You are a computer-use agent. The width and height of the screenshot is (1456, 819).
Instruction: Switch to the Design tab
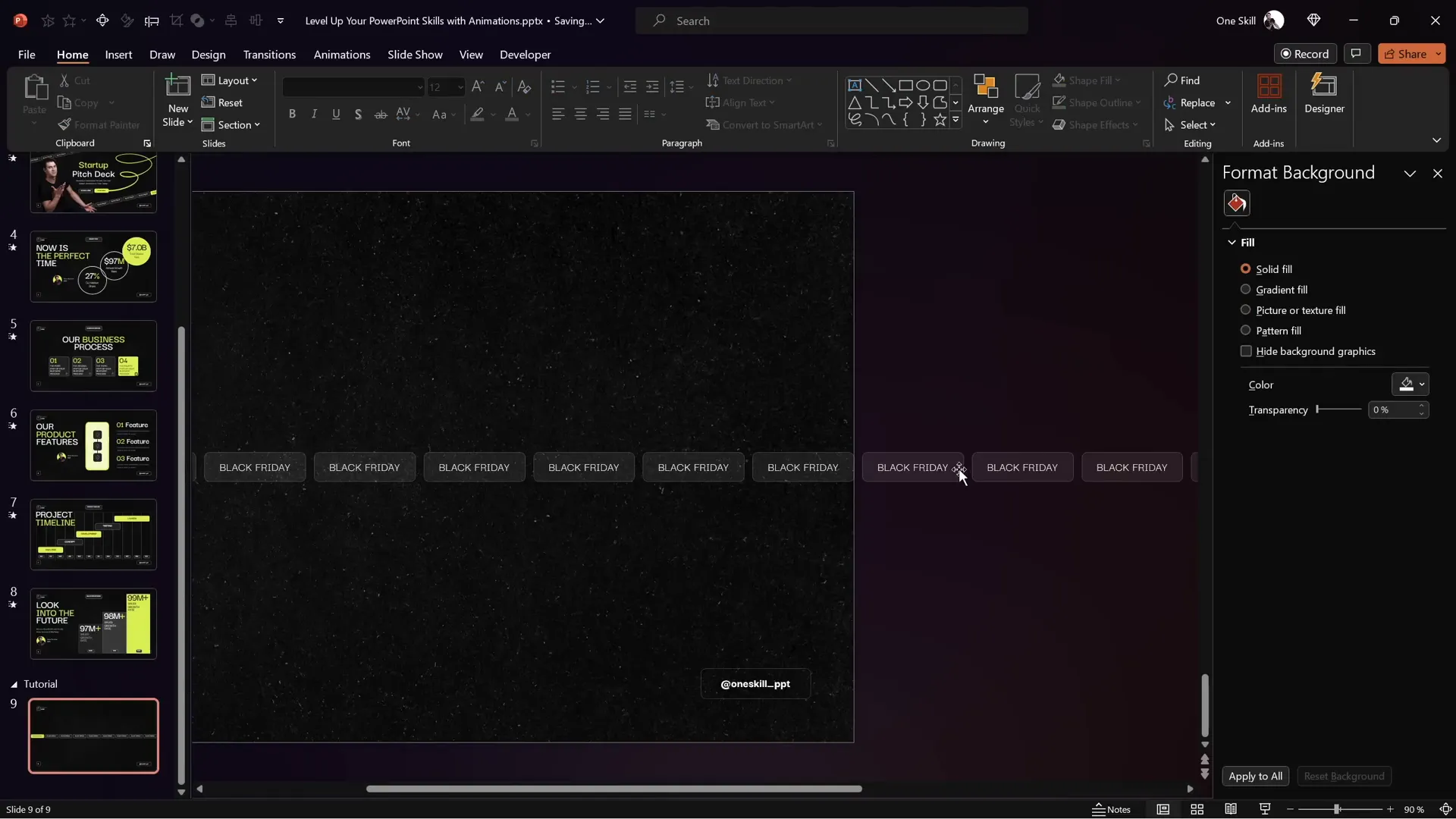click(209, 55)
